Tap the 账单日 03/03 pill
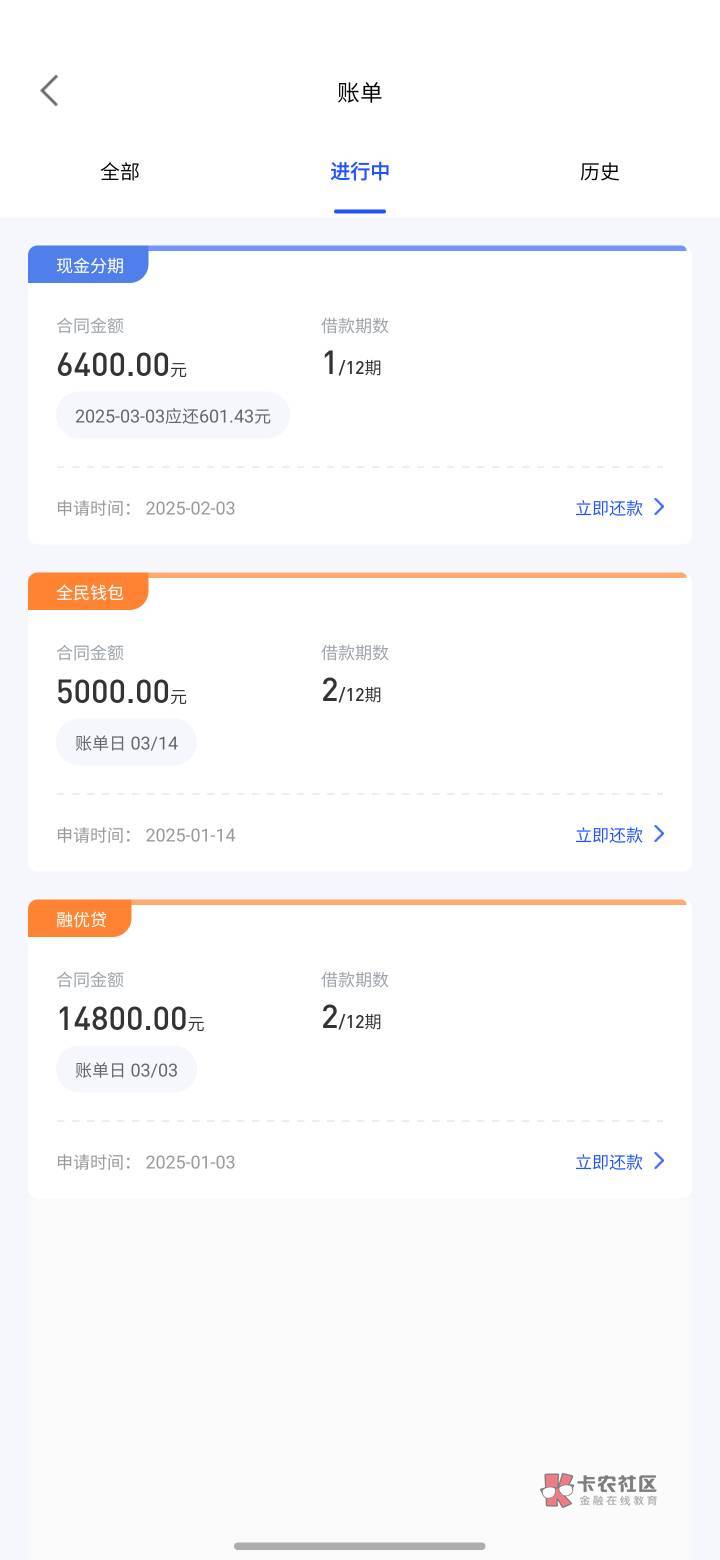 pyautogui.click(x=126, y=1069)
